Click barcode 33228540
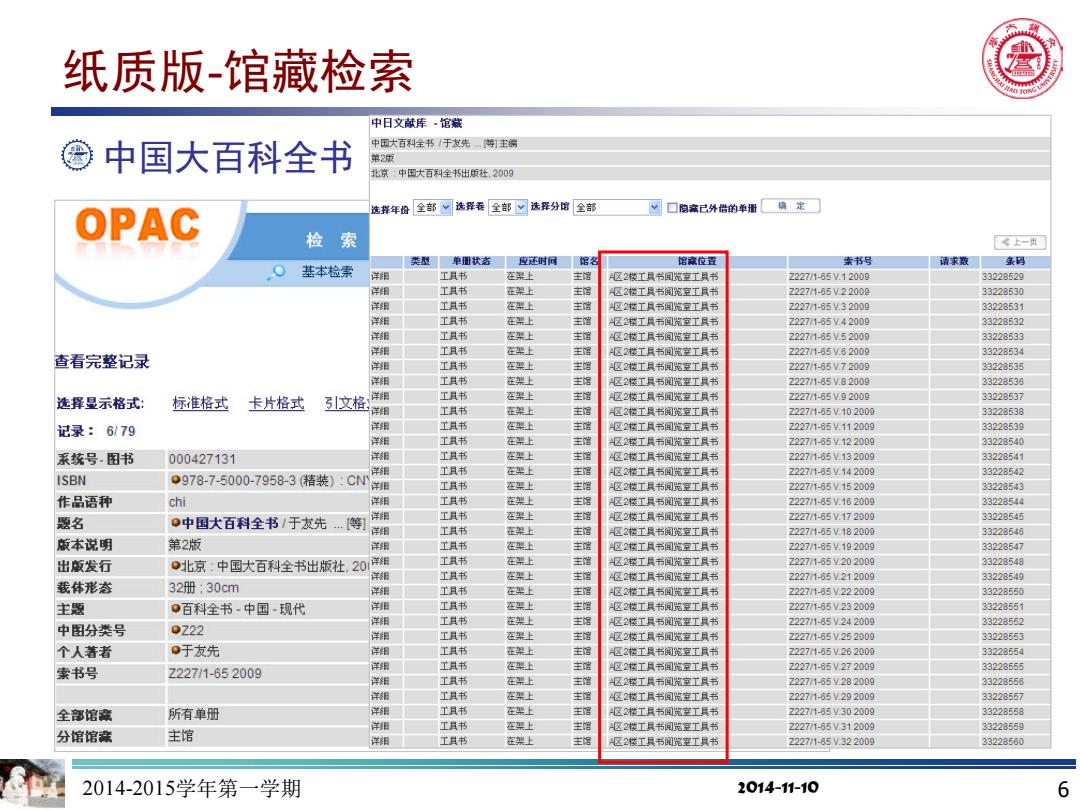The image size is (1080, 810). [x=1003, y=442]
